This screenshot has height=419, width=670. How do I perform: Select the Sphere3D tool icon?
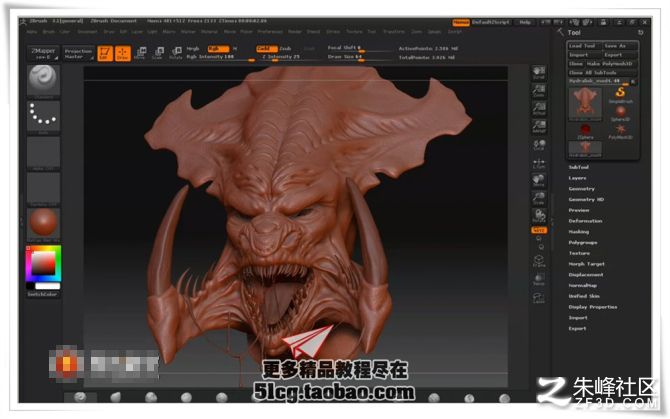point(620,113)
